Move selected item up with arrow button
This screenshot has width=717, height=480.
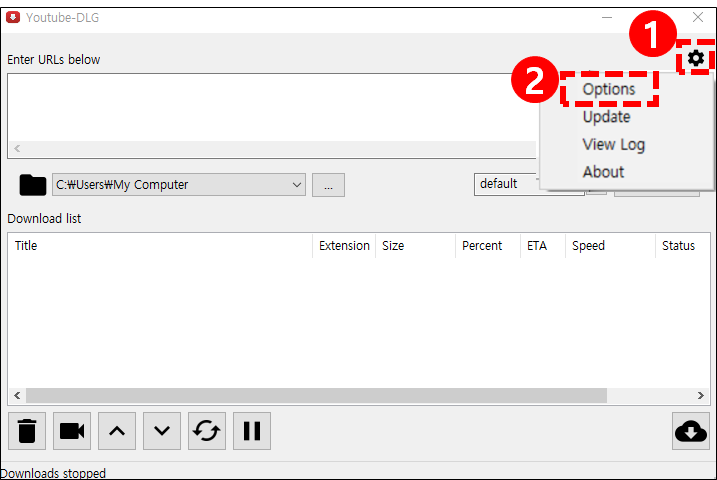coord(117,431)
